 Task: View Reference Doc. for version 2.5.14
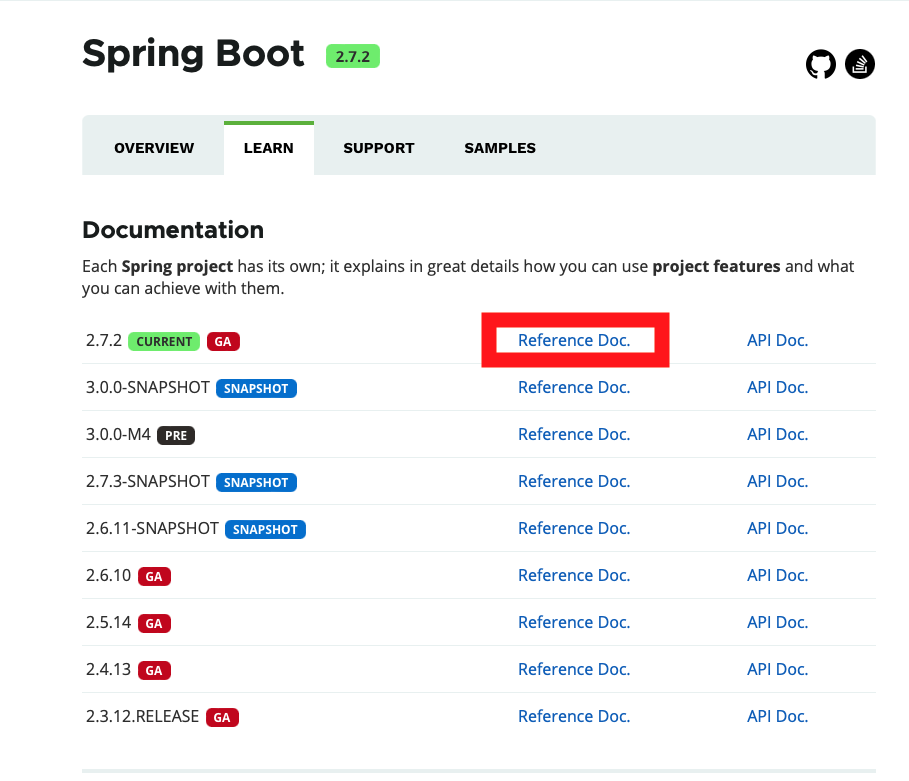click(x=574, y=622)
